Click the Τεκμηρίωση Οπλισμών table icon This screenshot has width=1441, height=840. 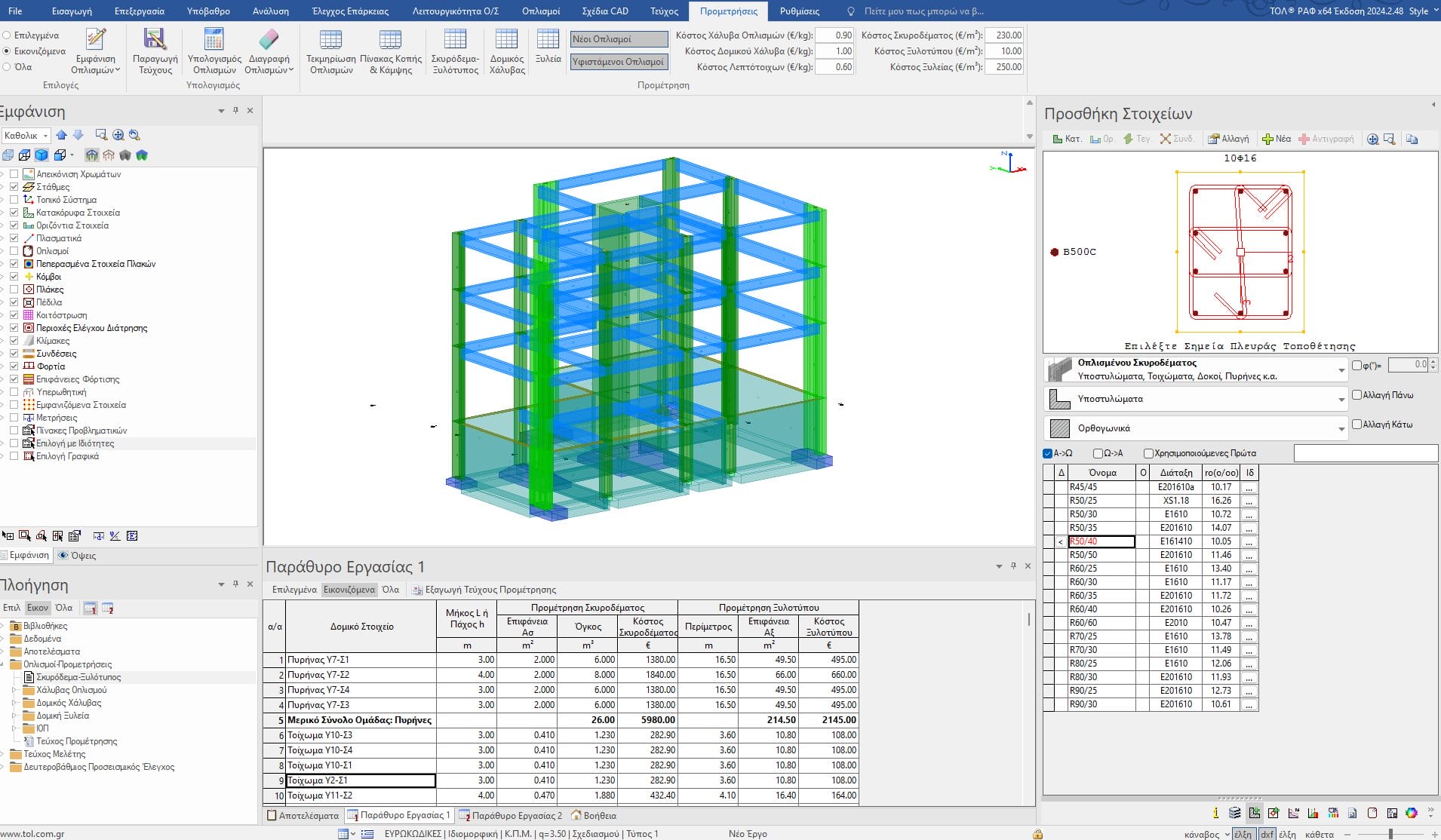[x=330, y=40]
